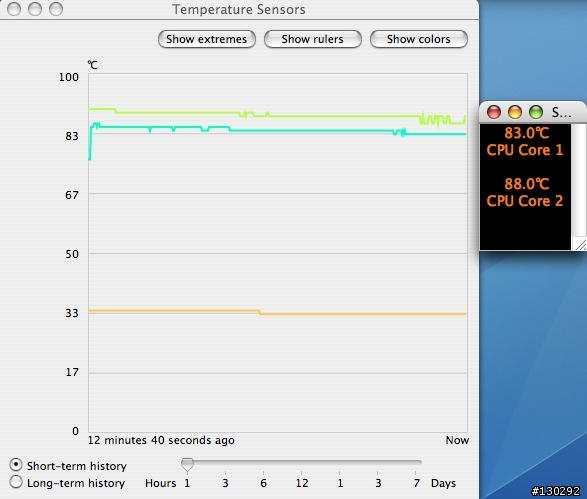Click the 'Now' label under the graph

tap(457, 440)
